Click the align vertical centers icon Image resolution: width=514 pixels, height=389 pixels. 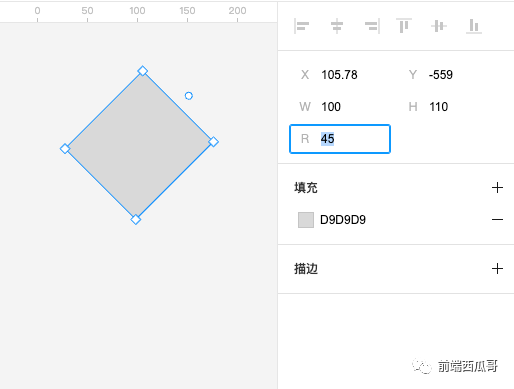coord(439,26)
